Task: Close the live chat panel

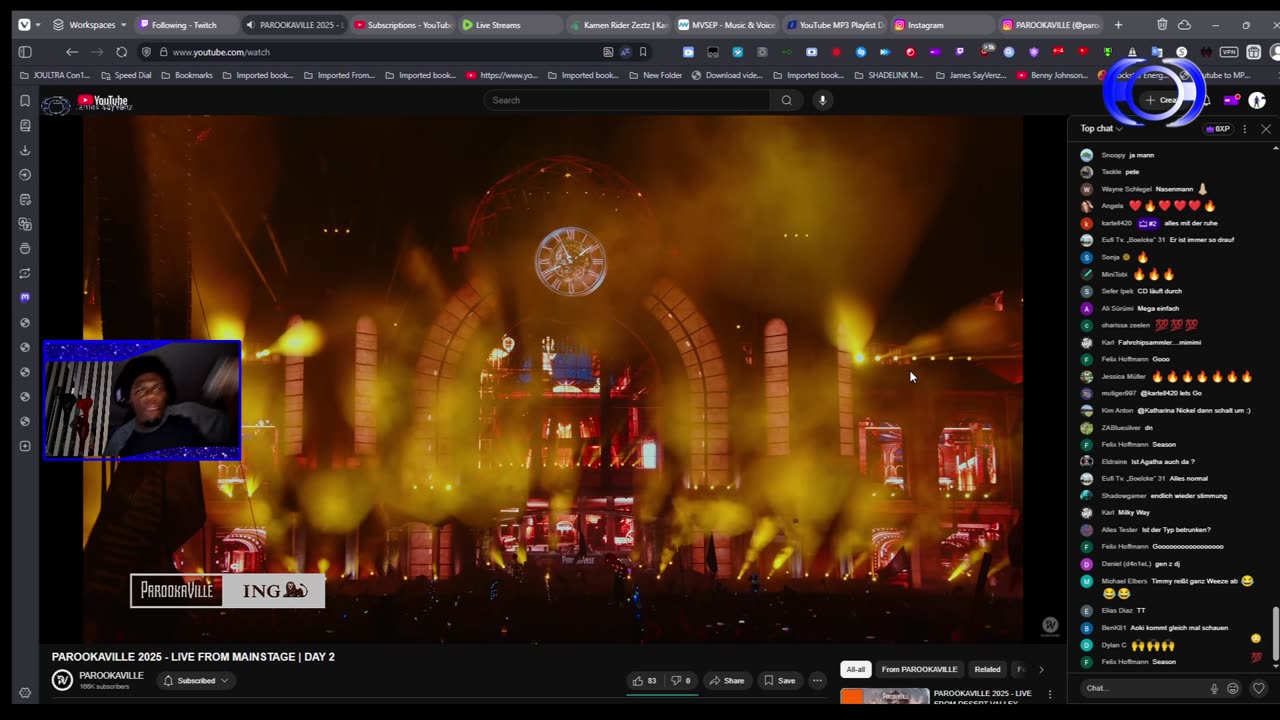Action: (1265, 129)
